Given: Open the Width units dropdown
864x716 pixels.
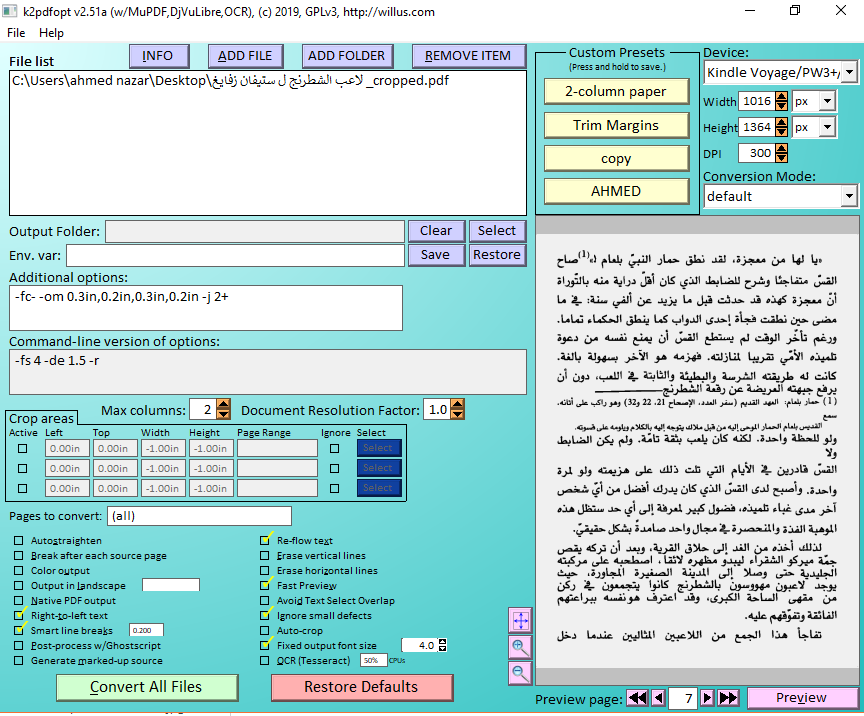Looking at the screenshot, I should click(x=827, y=101).
